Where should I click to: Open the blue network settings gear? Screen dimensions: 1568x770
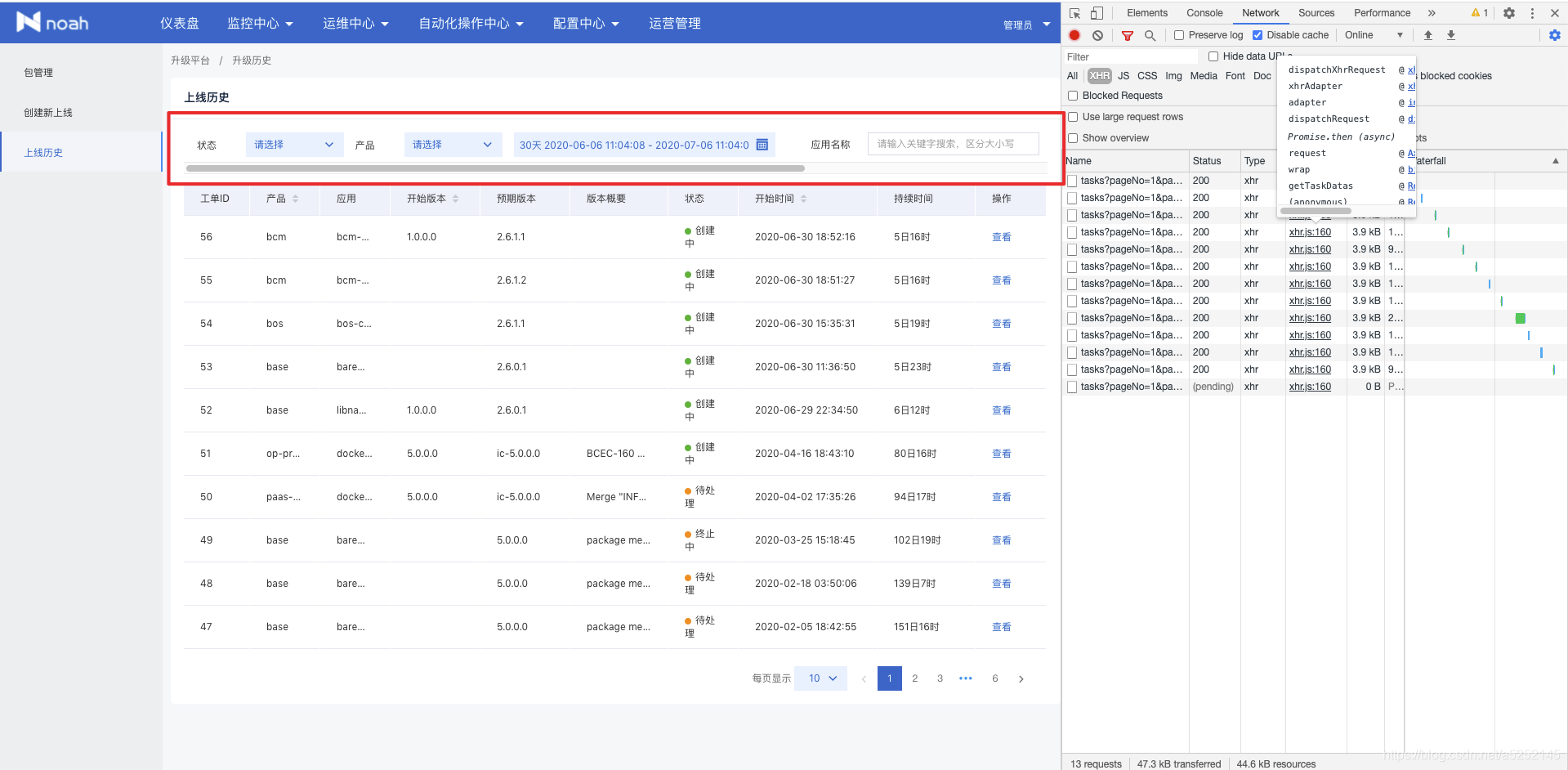pos(1555,35)
